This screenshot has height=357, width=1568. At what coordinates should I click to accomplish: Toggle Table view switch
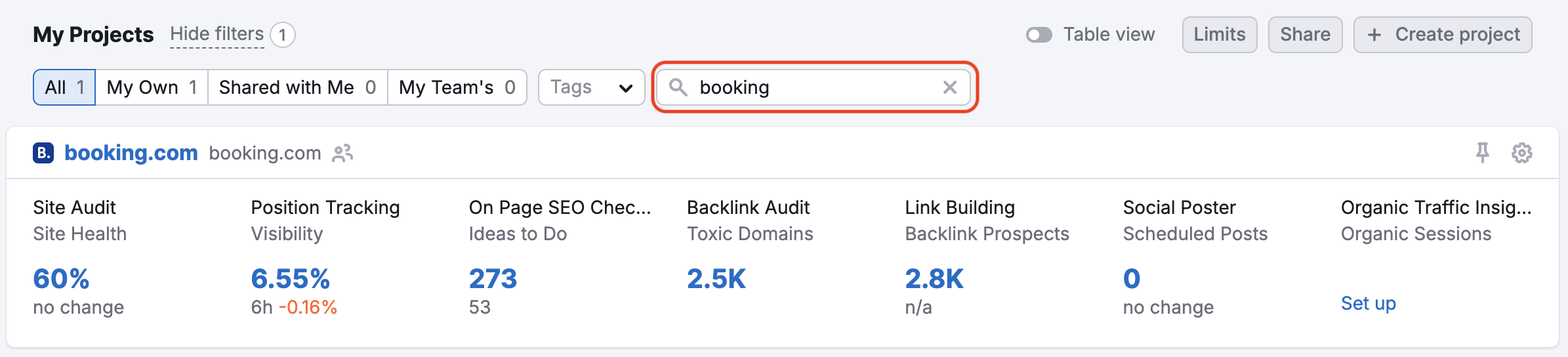click(x=1039, y=35)
